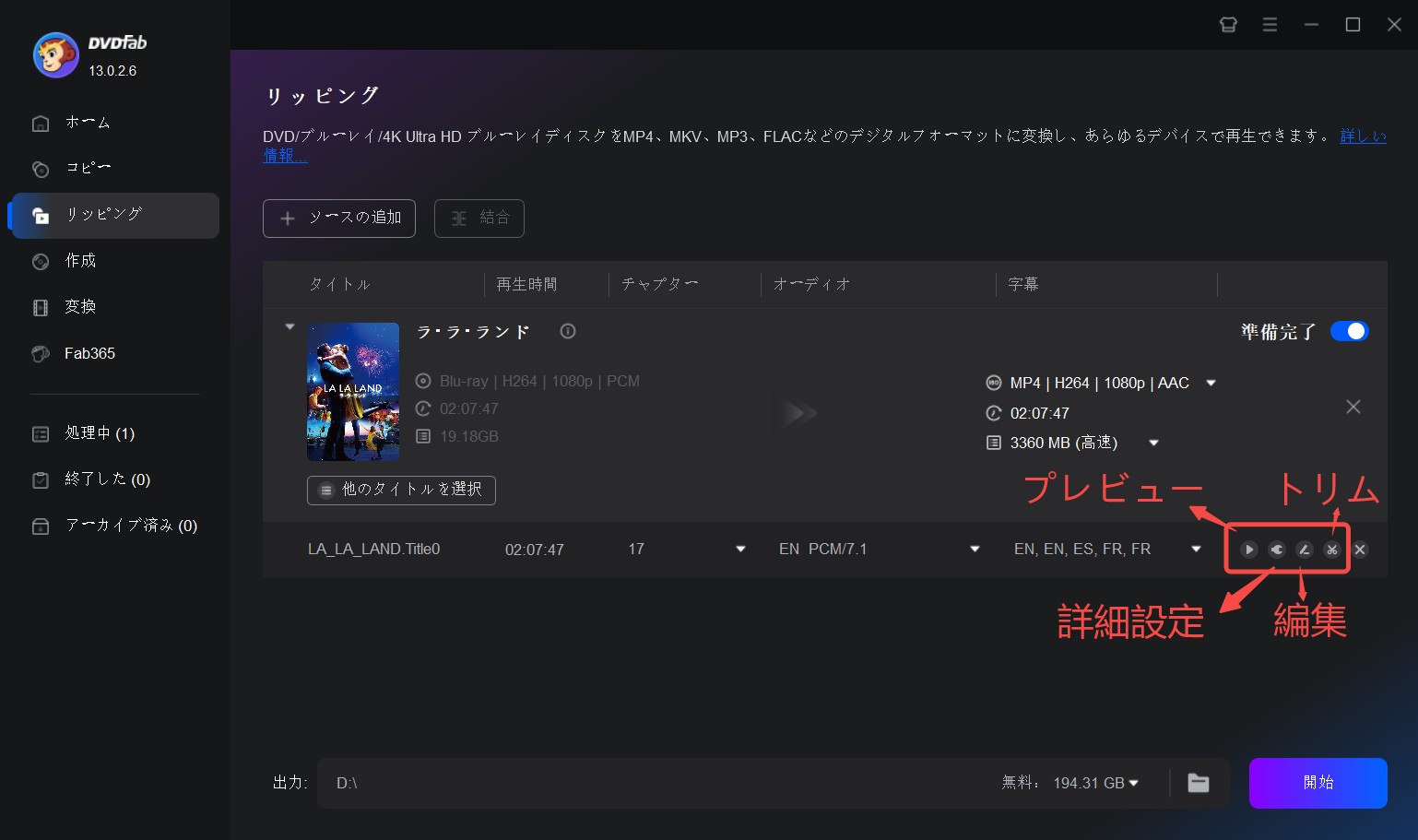Click the チャプター column header
The image size is (1418, 840).
point(659,284)
